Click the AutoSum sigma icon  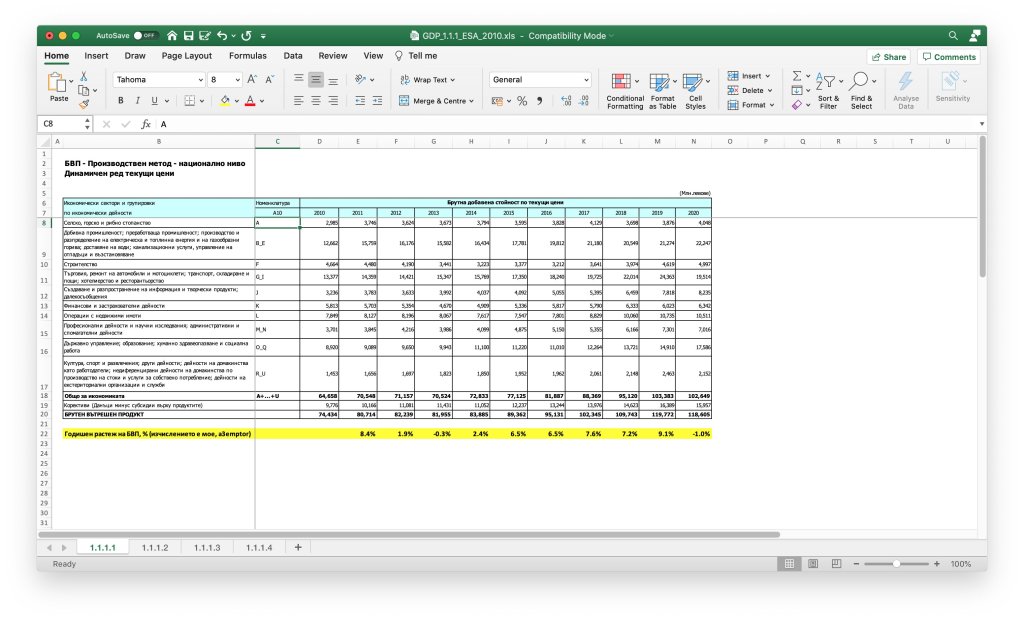pyautogui.click(x=797, y=76)
